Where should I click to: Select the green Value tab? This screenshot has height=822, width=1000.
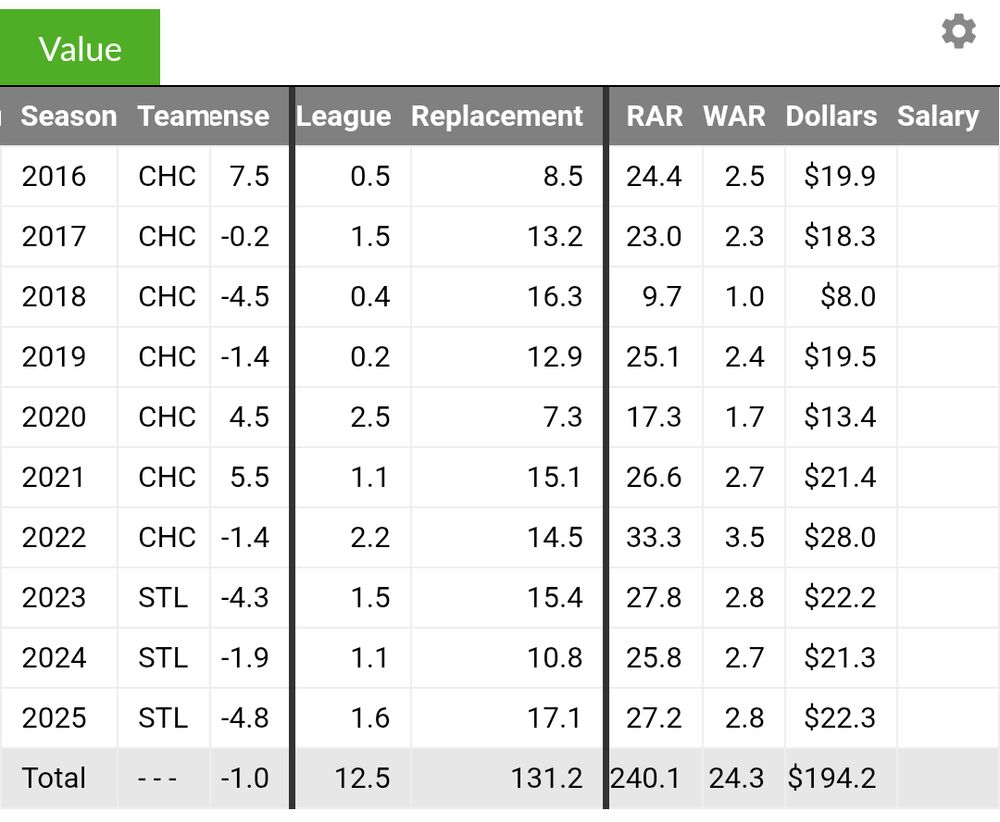(79, 47)
